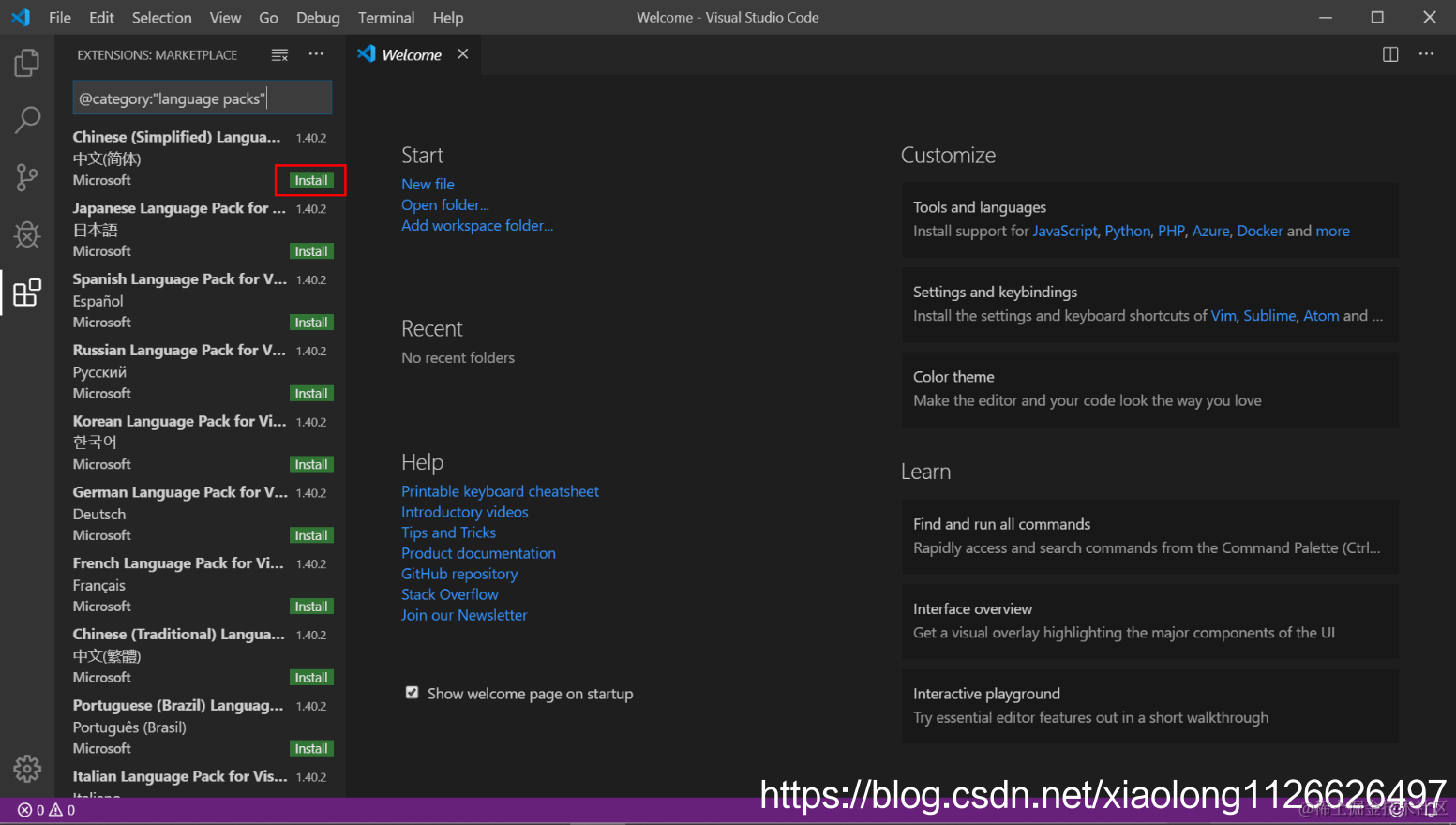Click the Atom keybindings link
Screen dimensions: 1456x825
click(1321, 315)
